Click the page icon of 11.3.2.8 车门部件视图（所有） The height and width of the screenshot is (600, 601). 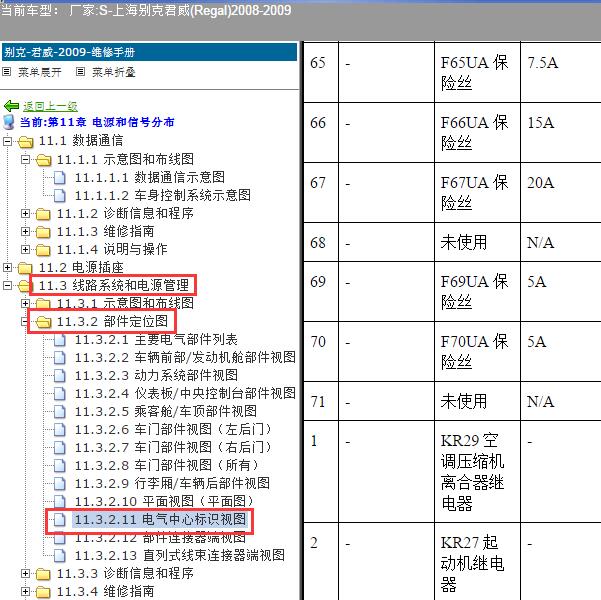pos(59,466)
